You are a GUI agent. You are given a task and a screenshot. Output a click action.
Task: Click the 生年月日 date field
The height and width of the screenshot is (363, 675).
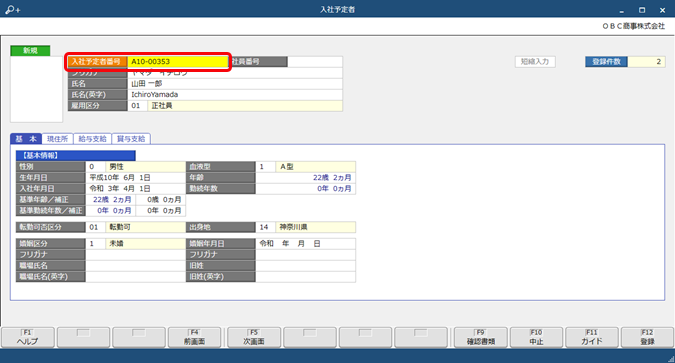[x=135, y=177]
